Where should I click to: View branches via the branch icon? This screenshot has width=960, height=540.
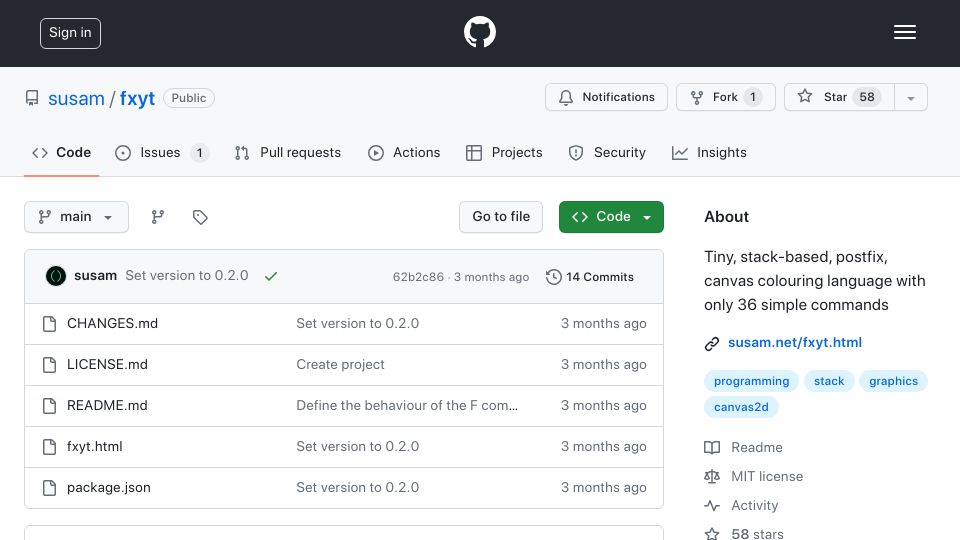(158, 217)
